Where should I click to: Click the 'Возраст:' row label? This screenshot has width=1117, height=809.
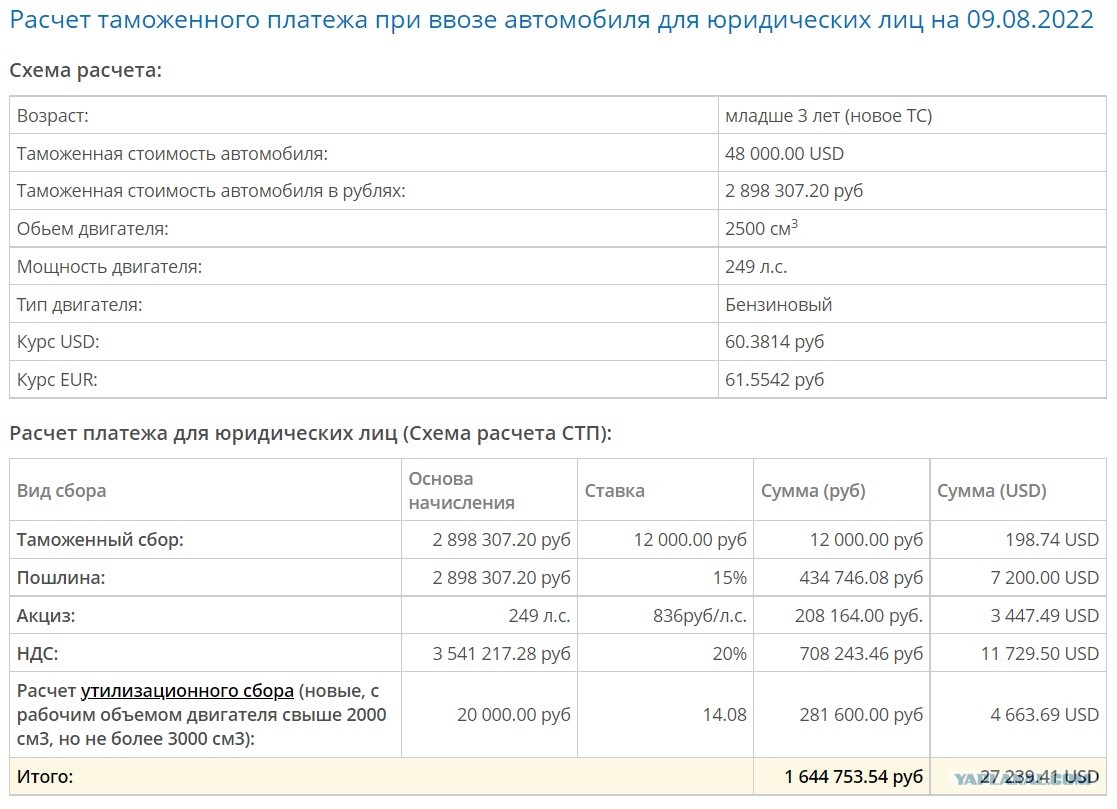pyautogui.click(x=53, y=116)
